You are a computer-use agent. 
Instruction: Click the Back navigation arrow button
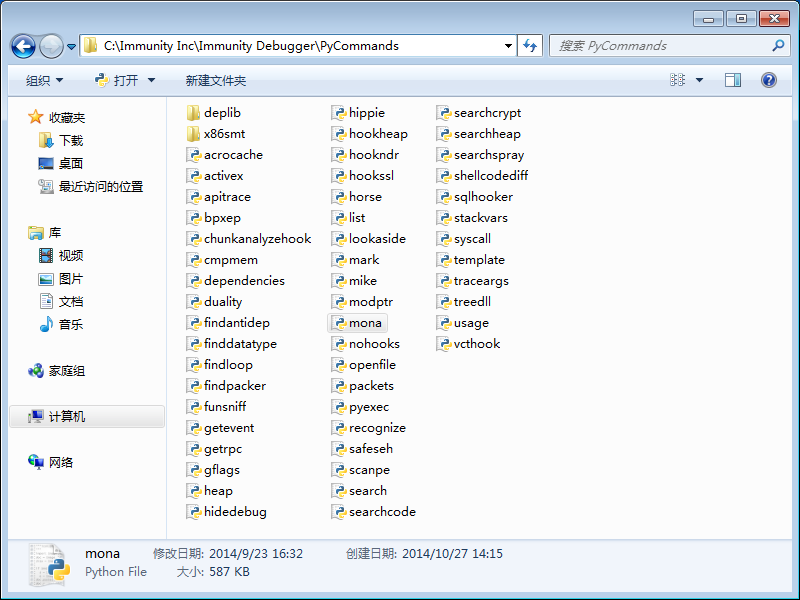23,46
